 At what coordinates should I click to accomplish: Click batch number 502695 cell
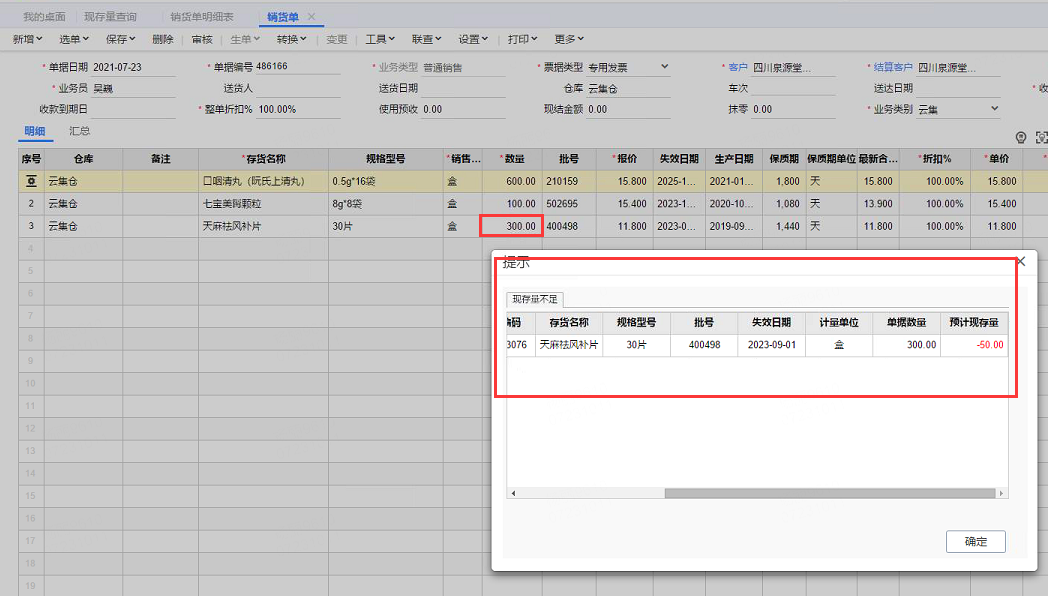pos(569,204)
